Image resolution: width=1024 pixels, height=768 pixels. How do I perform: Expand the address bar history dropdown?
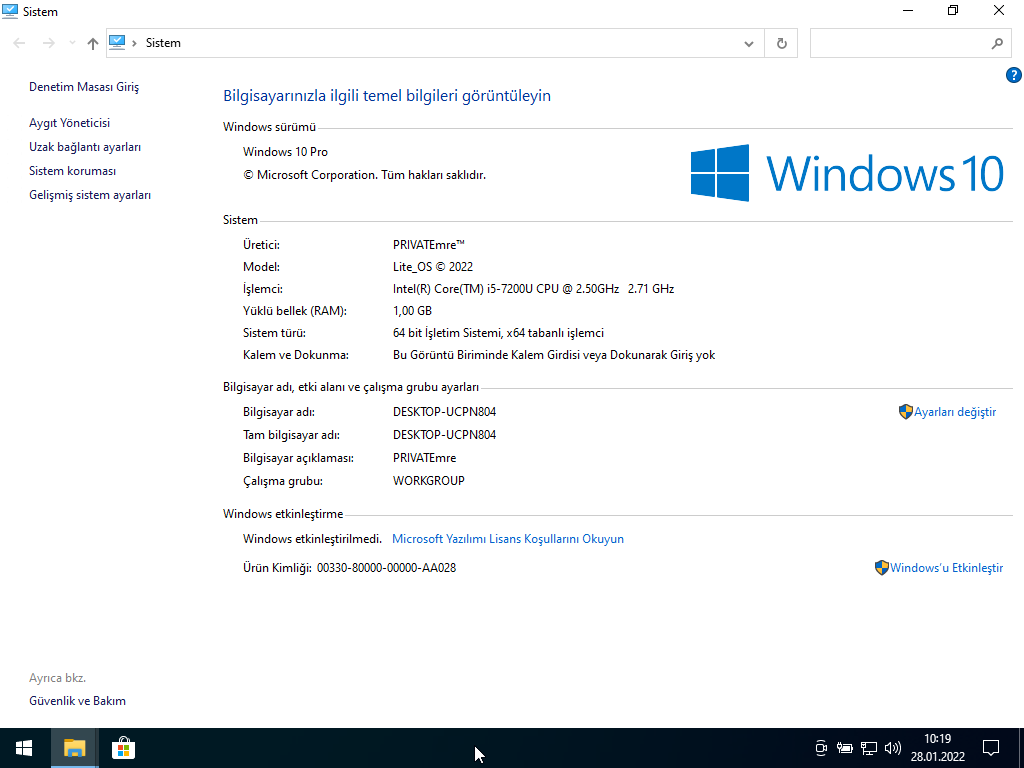(x=748, y=44)
